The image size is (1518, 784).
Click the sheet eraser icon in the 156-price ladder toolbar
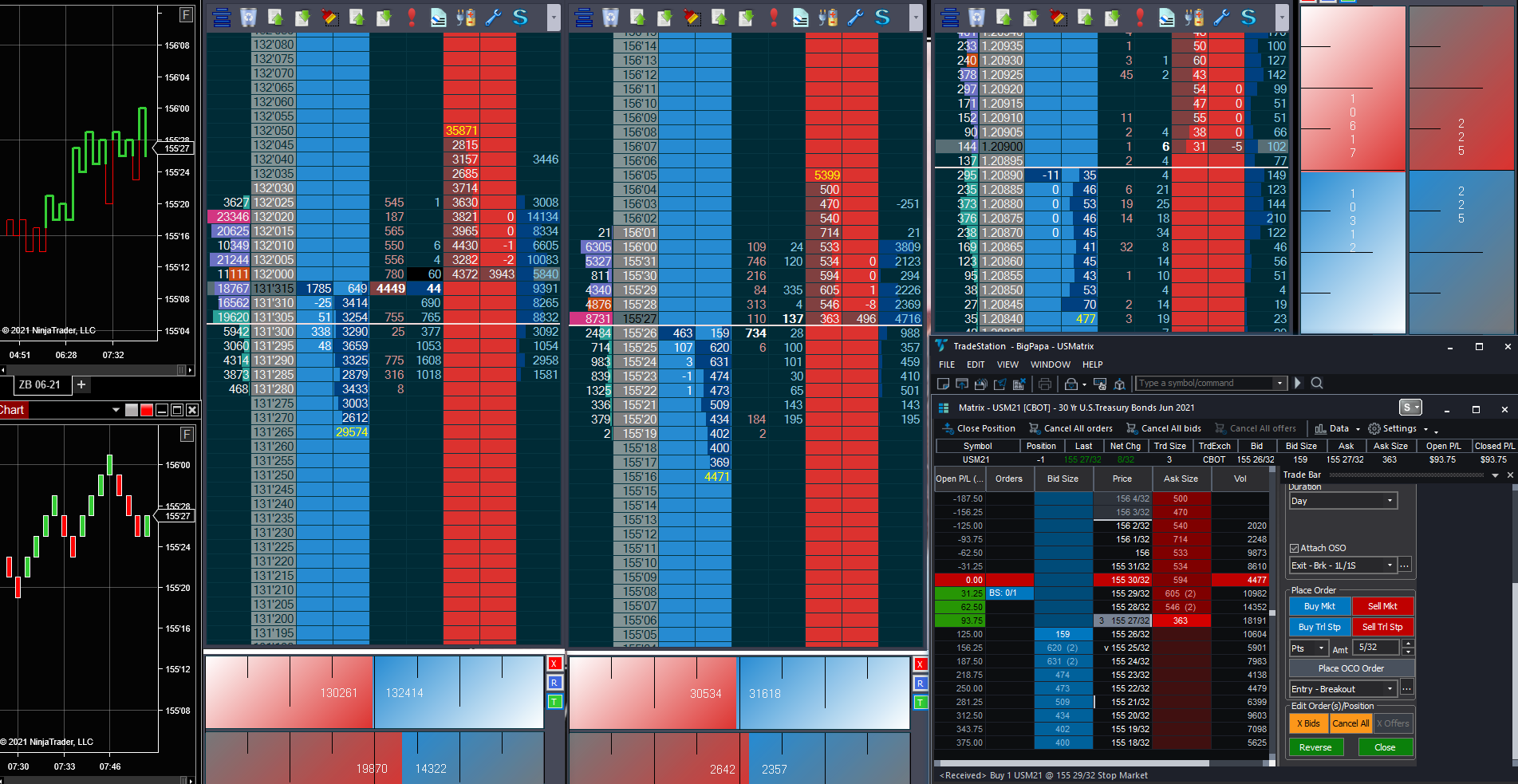800,18
